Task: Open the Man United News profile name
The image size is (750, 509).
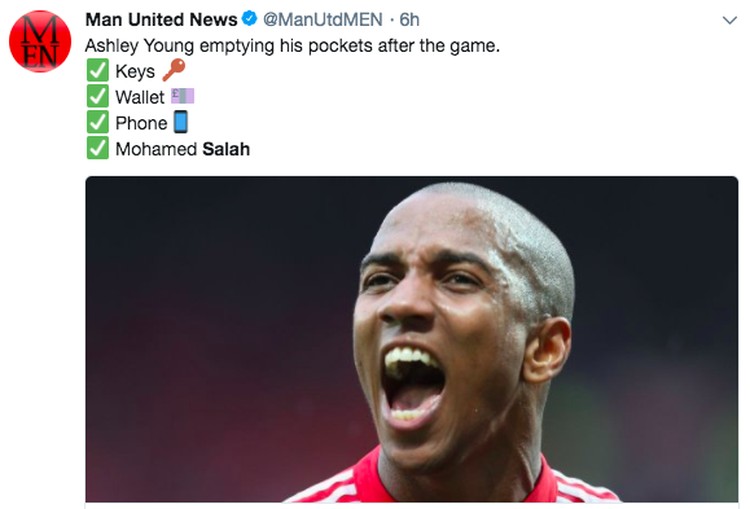Action: pos(161,20)
